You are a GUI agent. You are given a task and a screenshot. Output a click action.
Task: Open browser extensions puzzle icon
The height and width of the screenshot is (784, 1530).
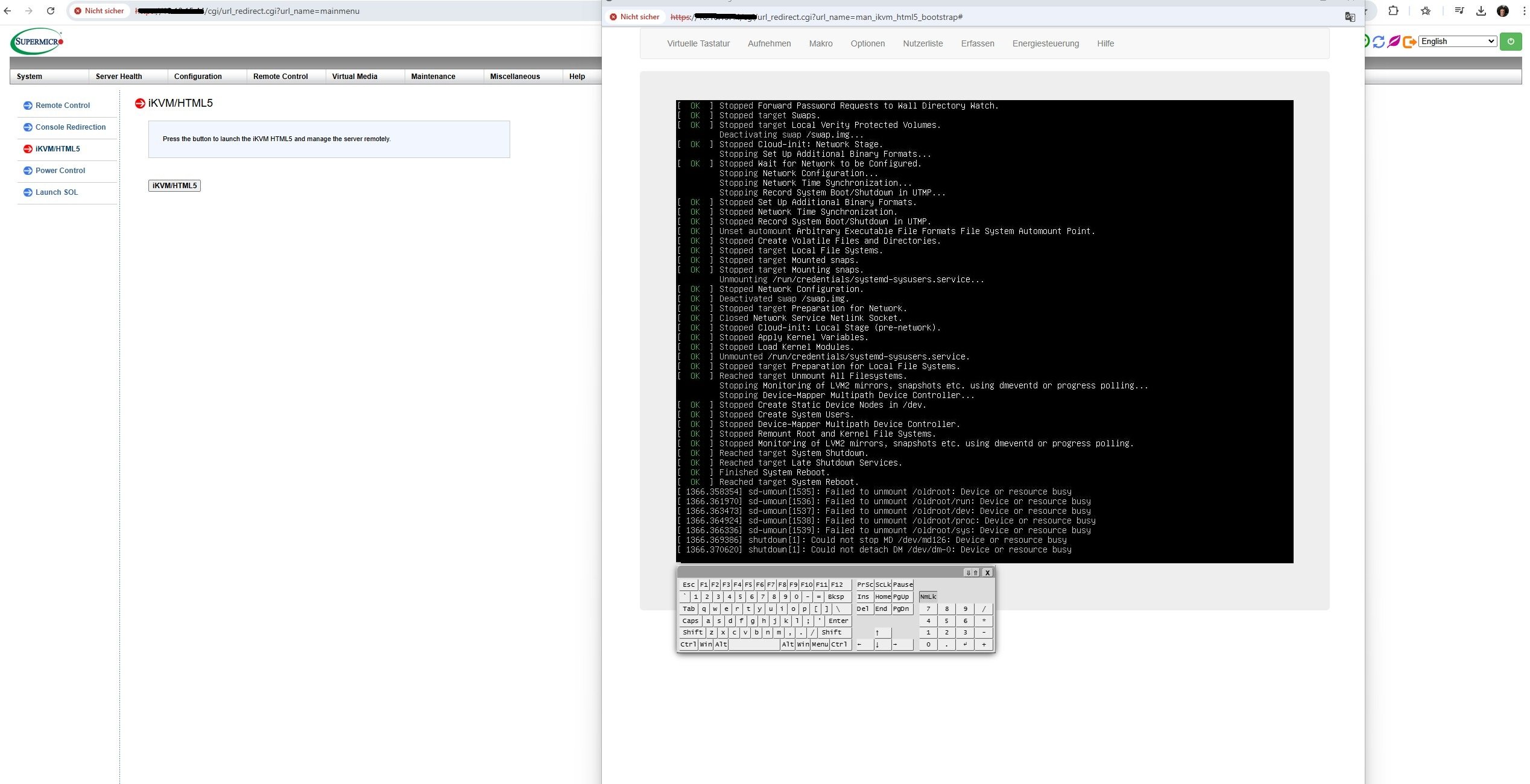(1393, 11)
